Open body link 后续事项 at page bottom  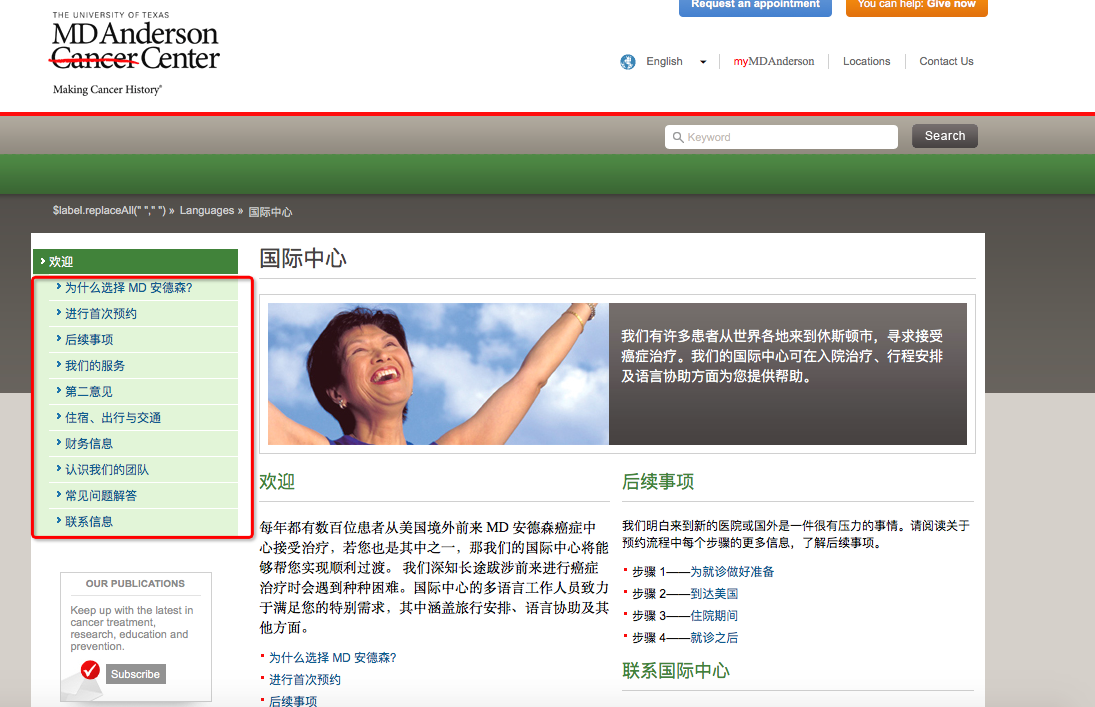pyautogui.click(x=293, y=701)
